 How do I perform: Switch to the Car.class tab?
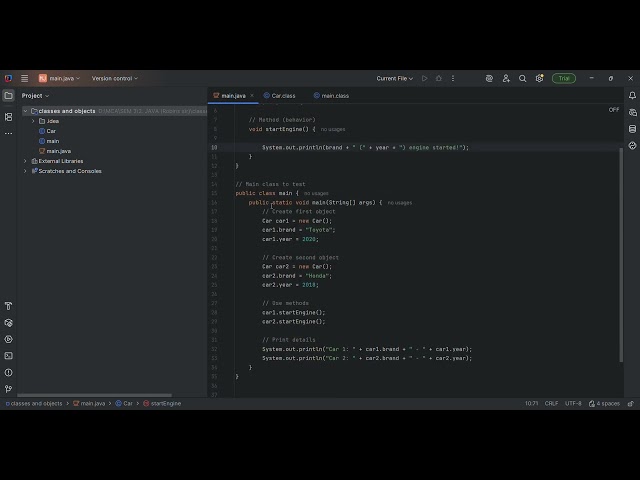point(280,96)
